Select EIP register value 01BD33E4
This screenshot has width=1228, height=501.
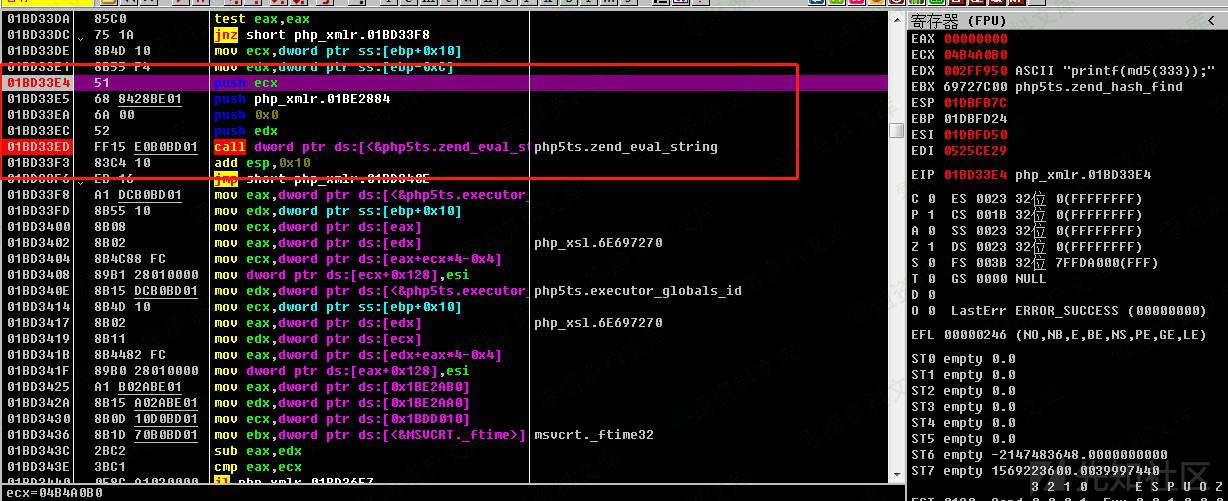975,175
